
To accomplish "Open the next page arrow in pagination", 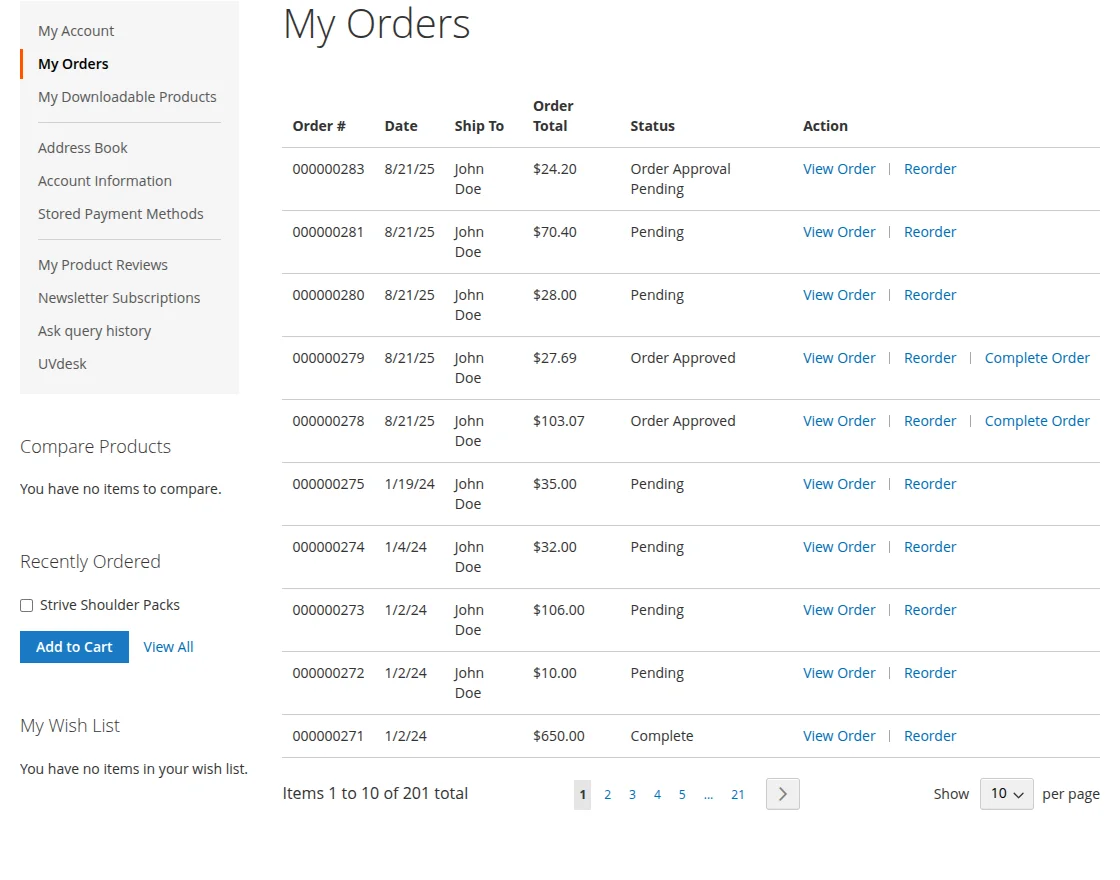I will point(783,793).
